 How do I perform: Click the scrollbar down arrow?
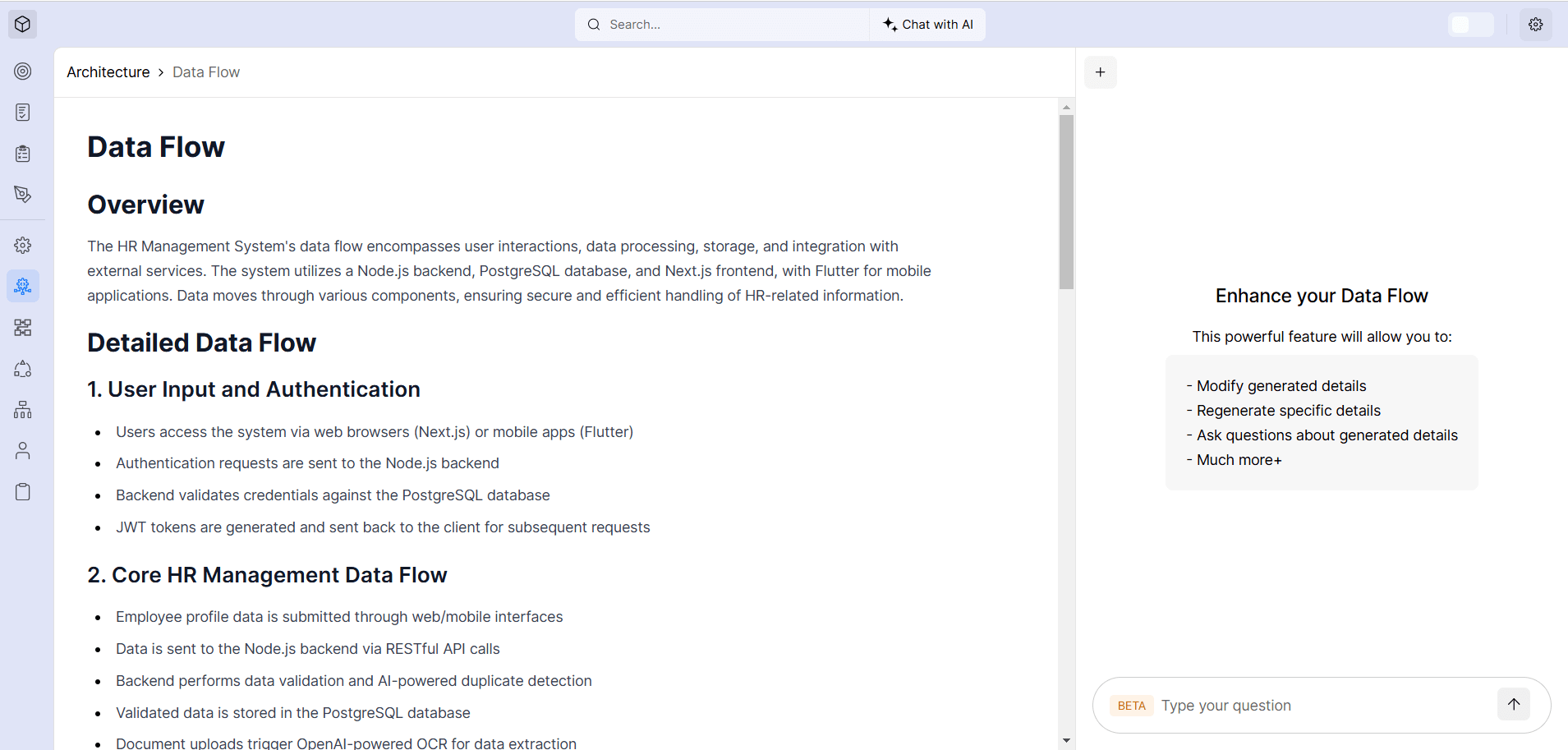(x=1066, y=740)
